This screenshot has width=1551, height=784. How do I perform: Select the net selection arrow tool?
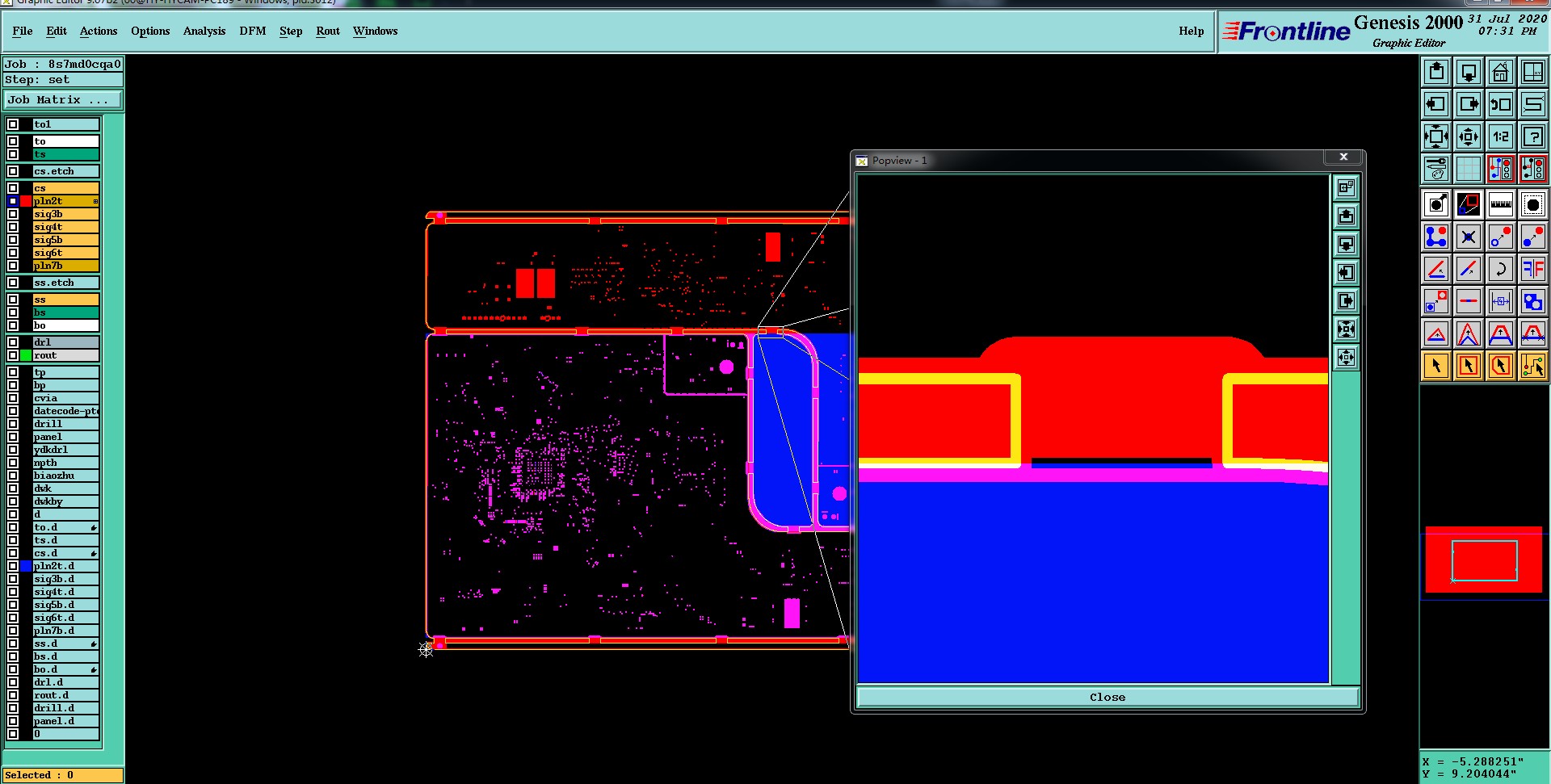pos(1533,366)
